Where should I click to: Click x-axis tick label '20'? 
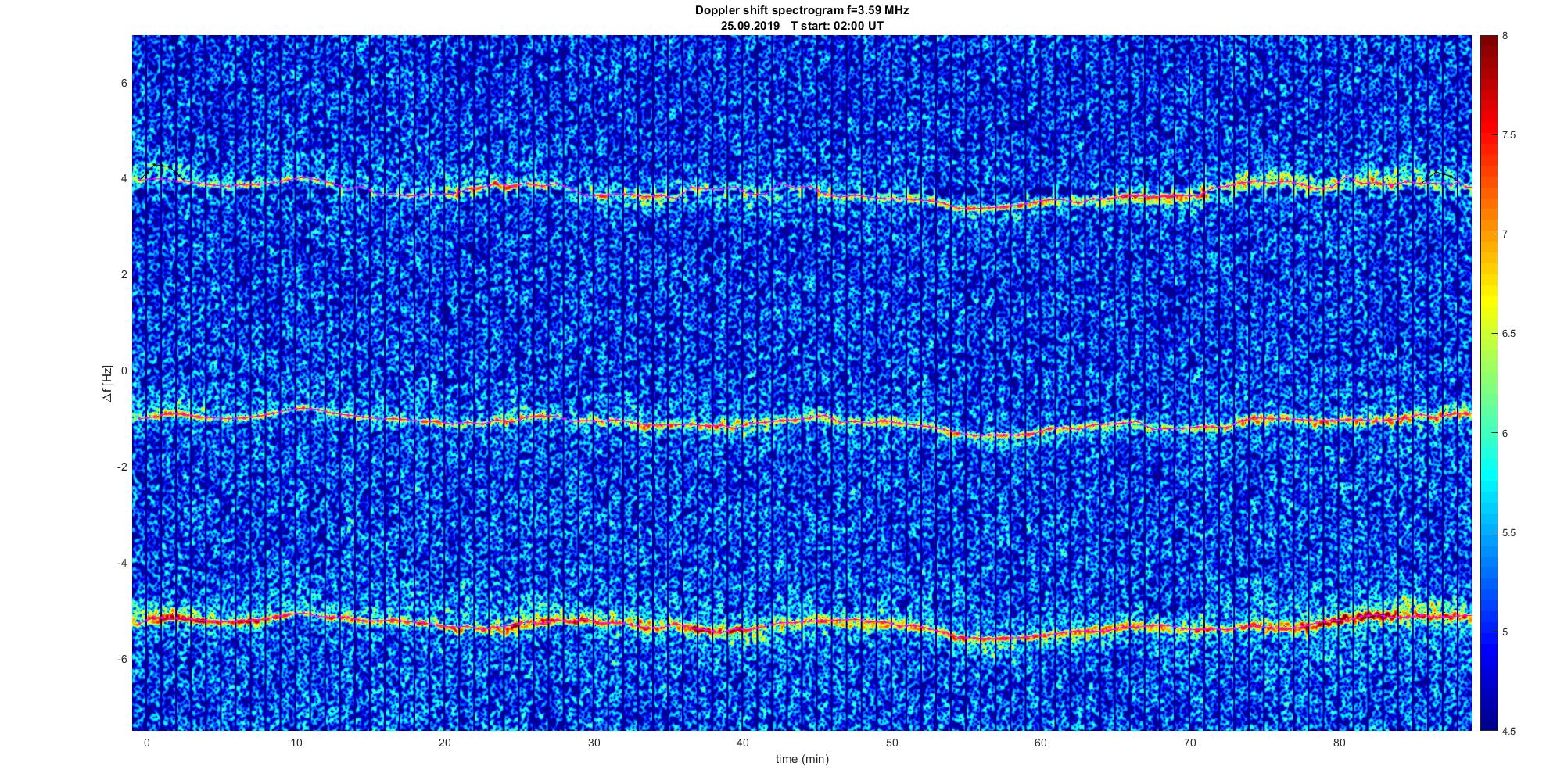[x=444, y=743]
